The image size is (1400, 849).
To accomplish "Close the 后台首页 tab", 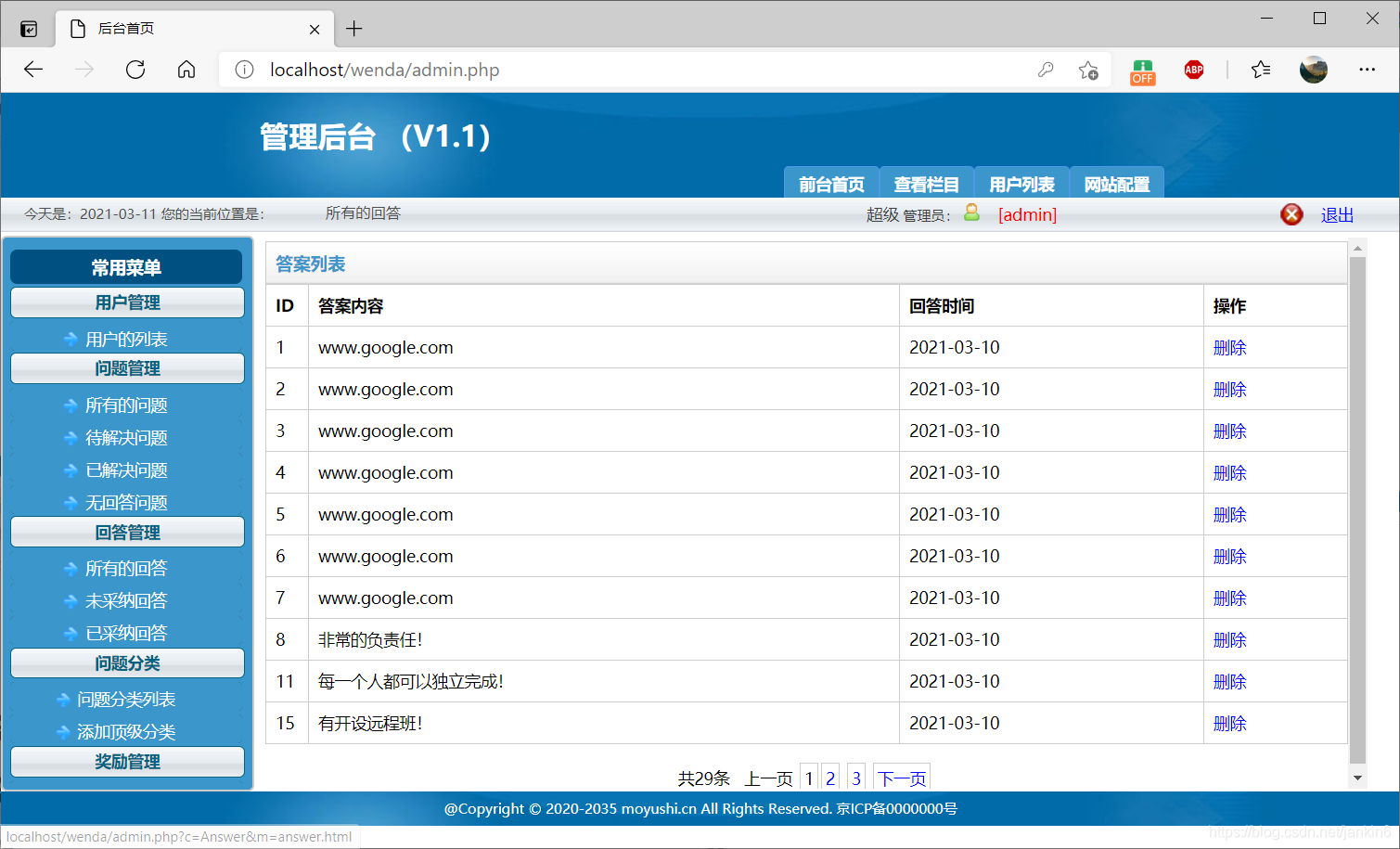I will click(315, 29).
